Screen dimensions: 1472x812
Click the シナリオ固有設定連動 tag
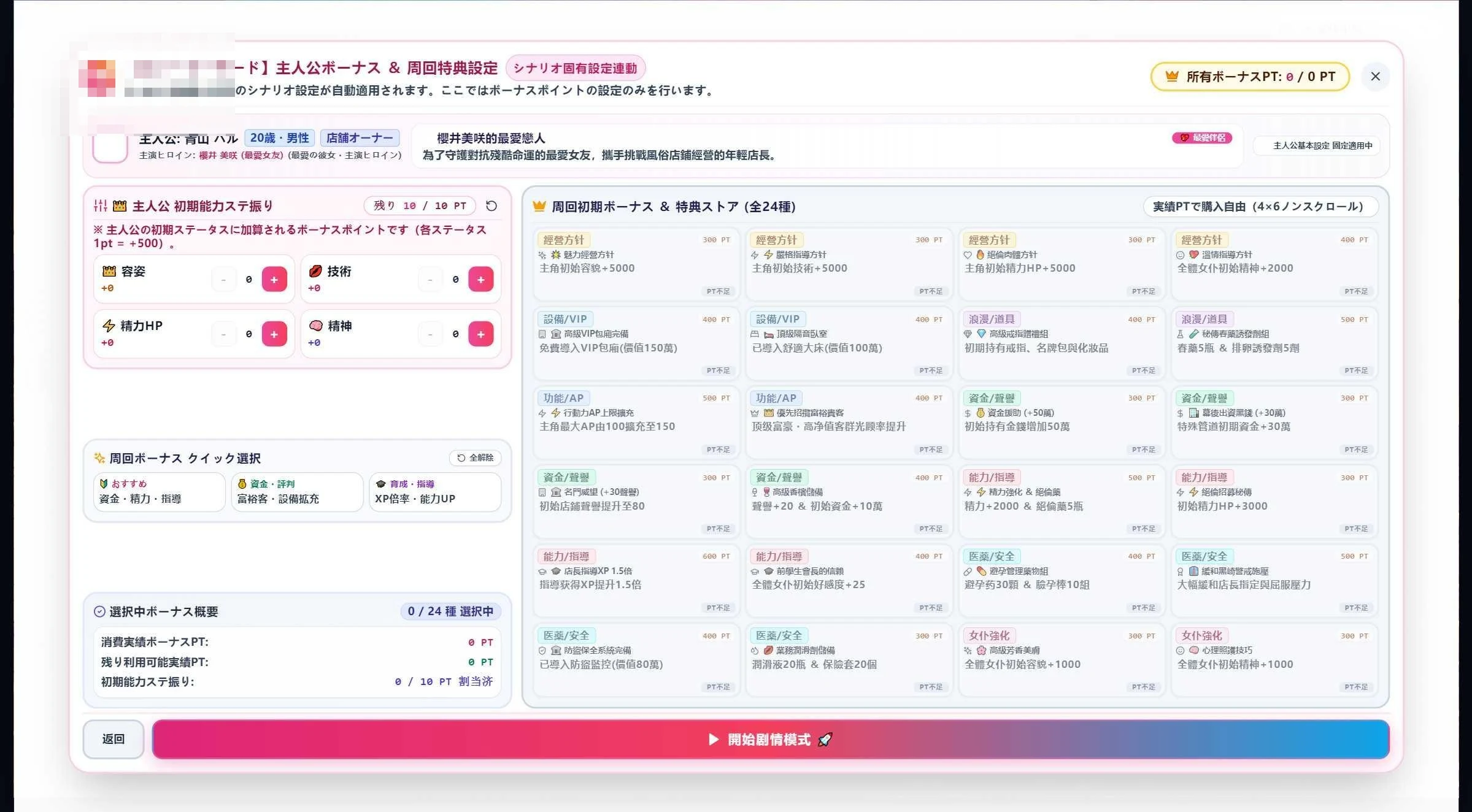[x=575, y=68]
